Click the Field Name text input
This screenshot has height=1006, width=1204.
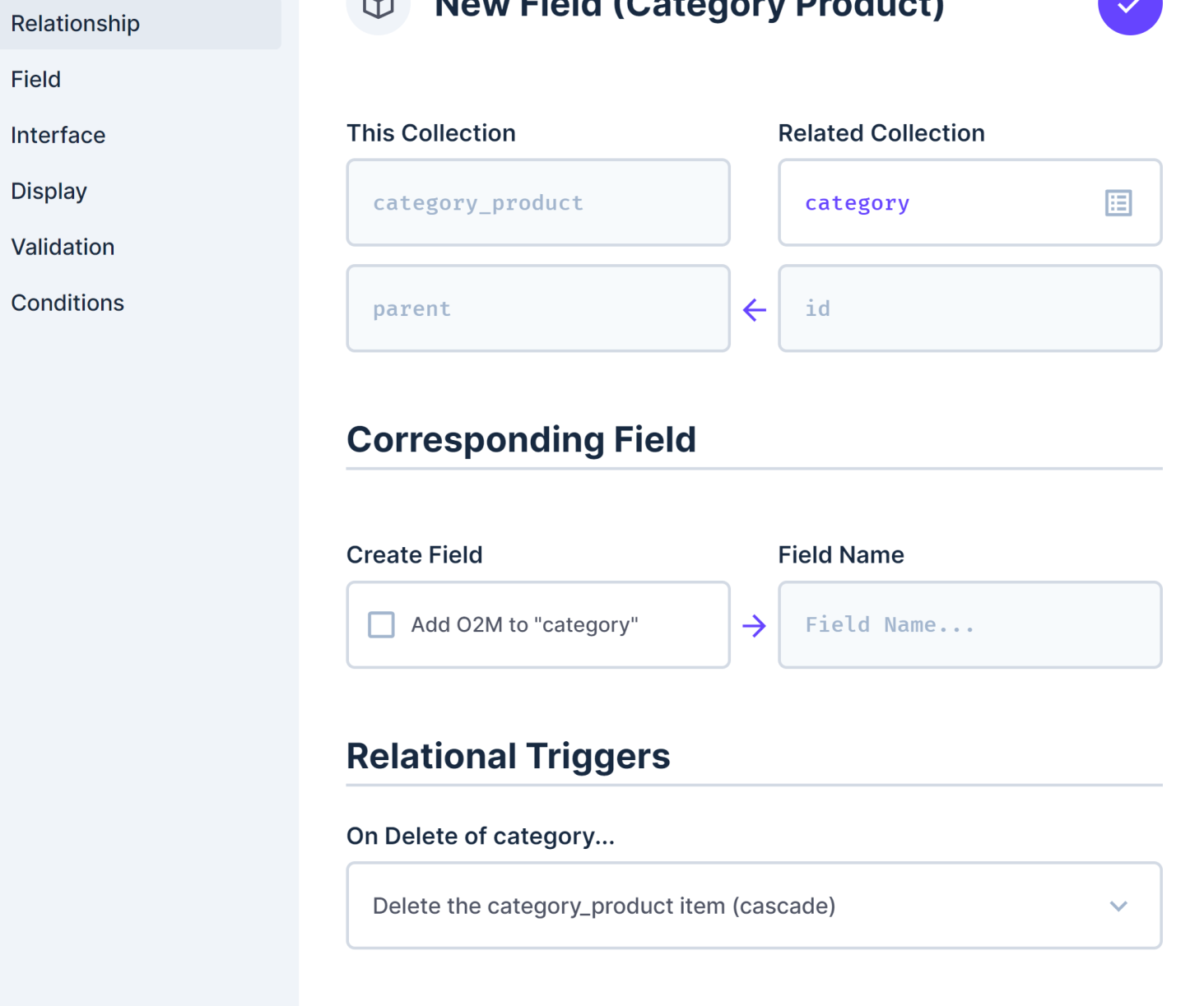[x=969, y=625]
